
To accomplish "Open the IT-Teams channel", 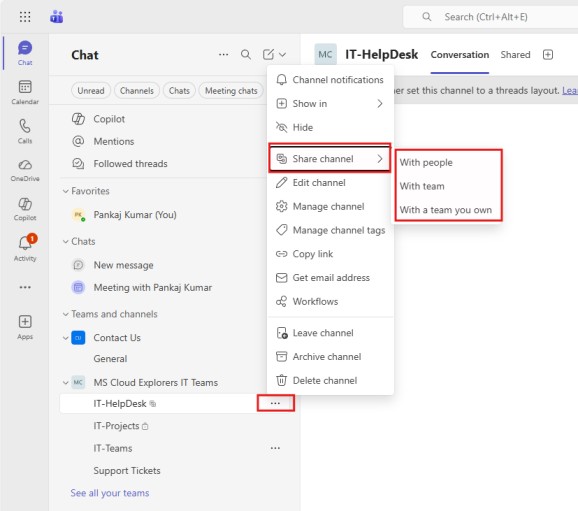I will (113, 448).
